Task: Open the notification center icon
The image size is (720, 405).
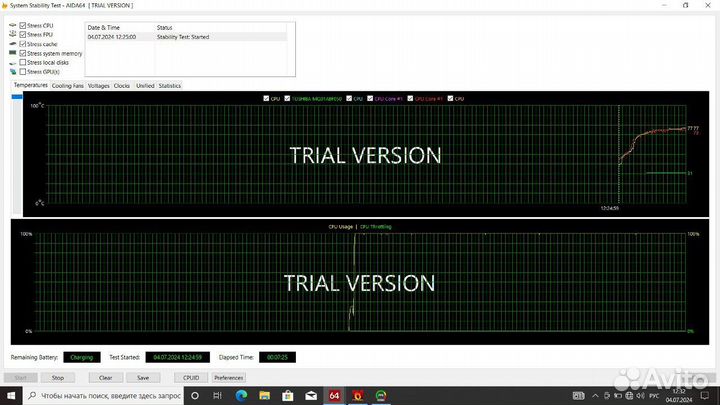Action: [x=705, y=395]
